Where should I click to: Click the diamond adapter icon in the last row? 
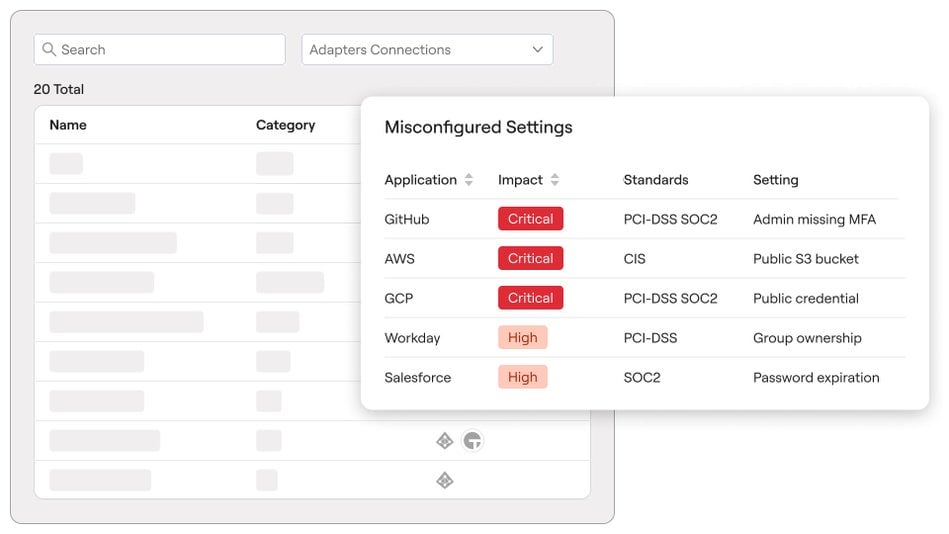(x=445, y=481)
